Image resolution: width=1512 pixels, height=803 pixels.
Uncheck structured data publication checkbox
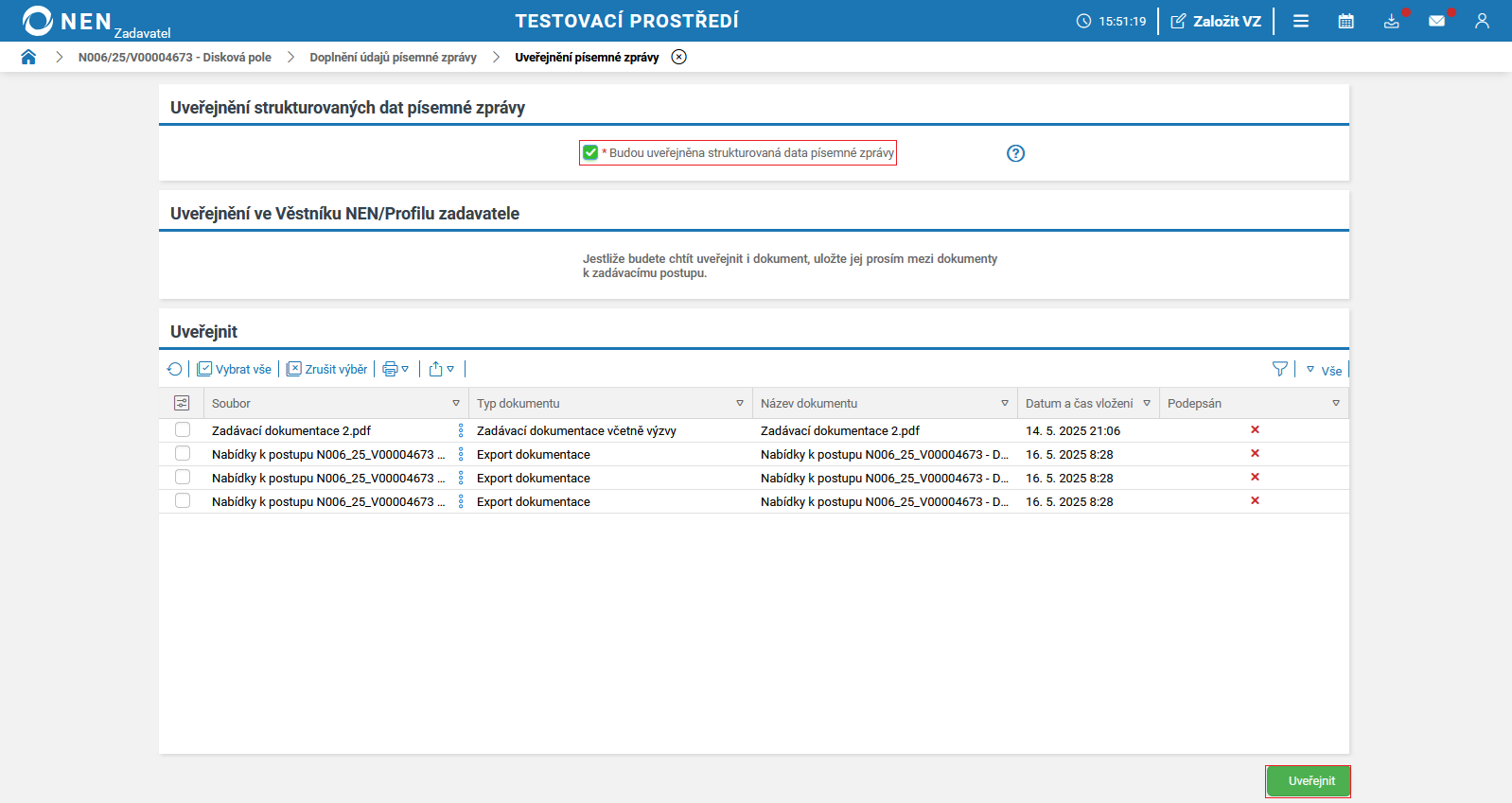click(590, 152)
